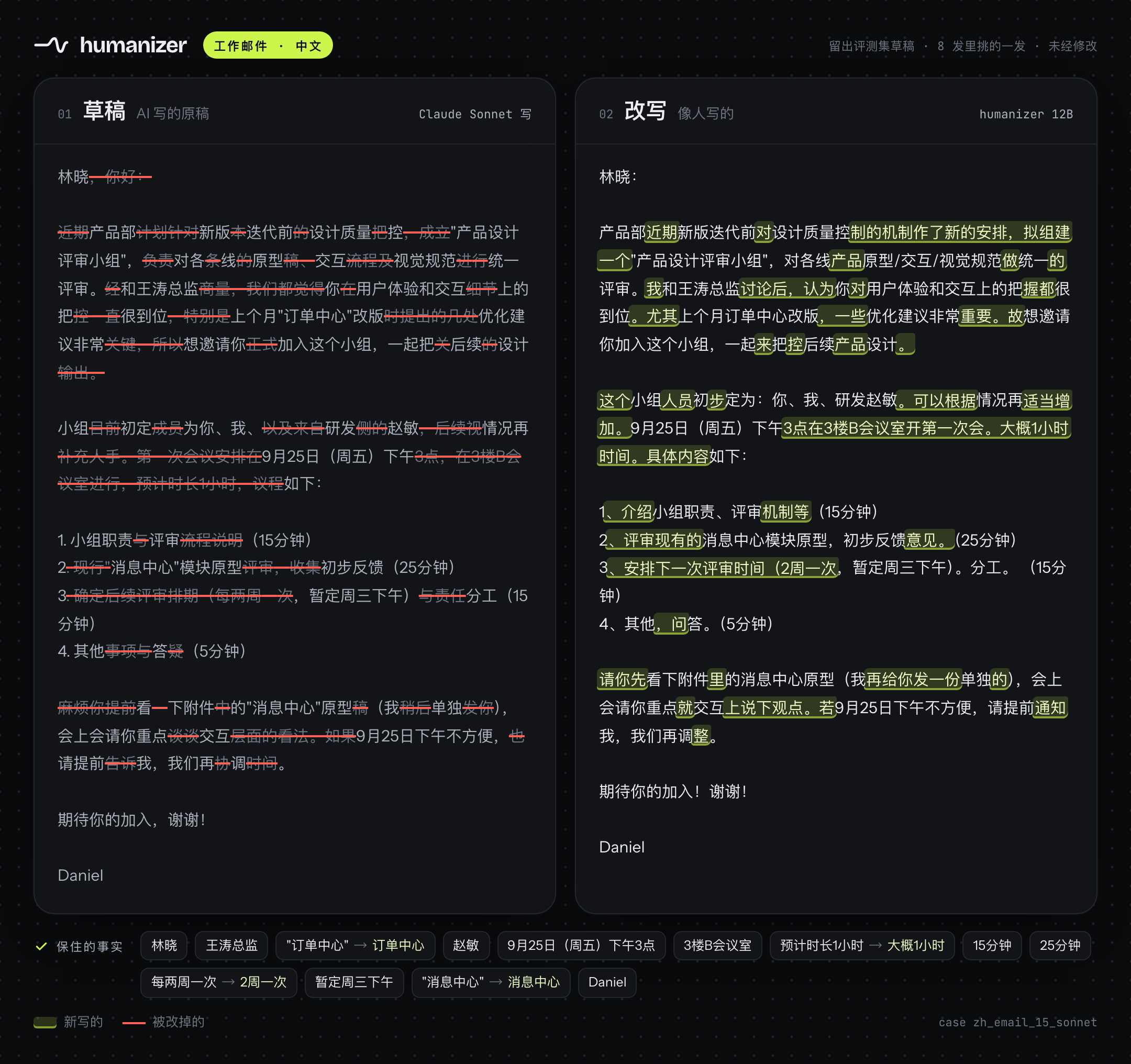Select the 15分钟 fact chip
The width and height of the screenshot is (1131, 1064).
tap(992, 946)
